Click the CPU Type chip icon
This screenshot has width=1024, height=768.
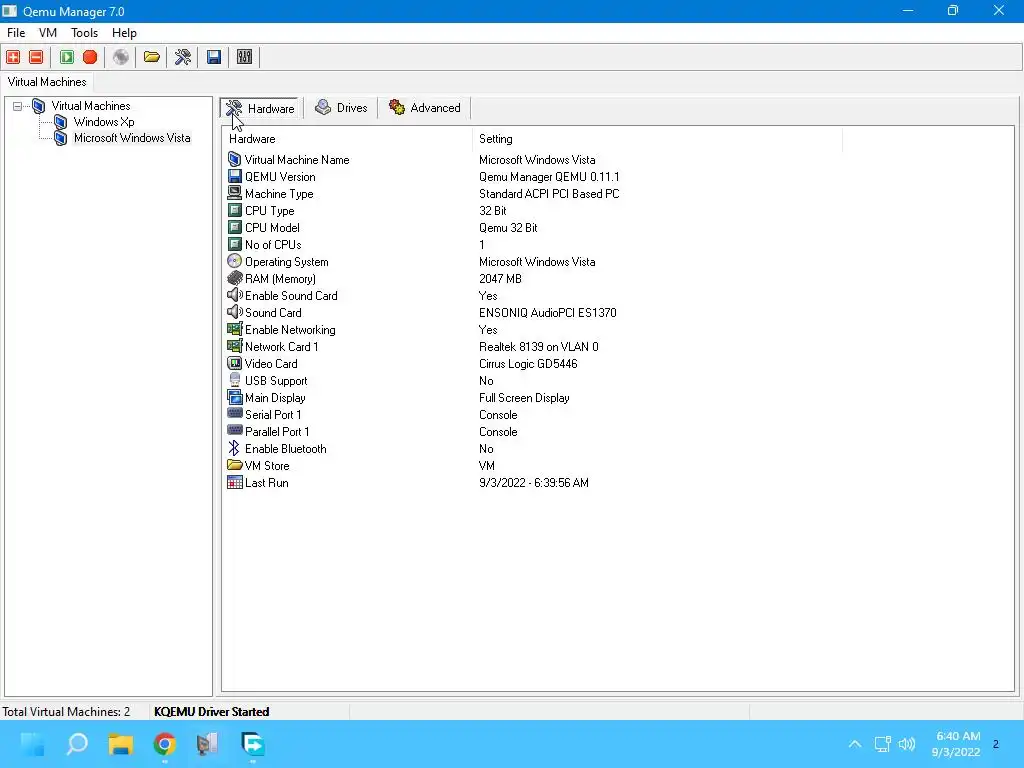(x=234, y=210)
